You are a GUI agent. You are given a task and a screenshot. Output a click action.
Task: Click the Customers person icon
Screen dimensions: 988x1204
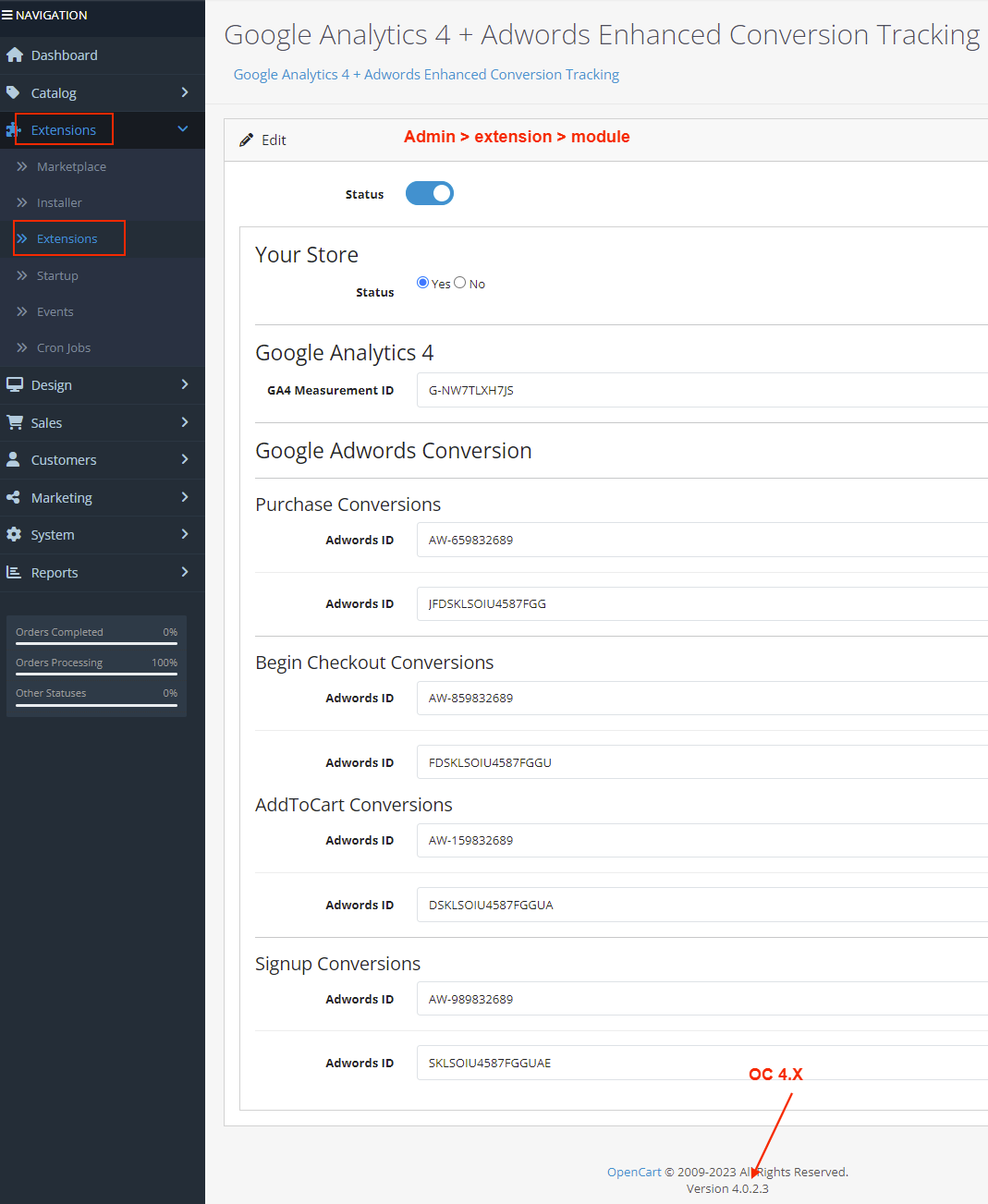tap(13, 459)
